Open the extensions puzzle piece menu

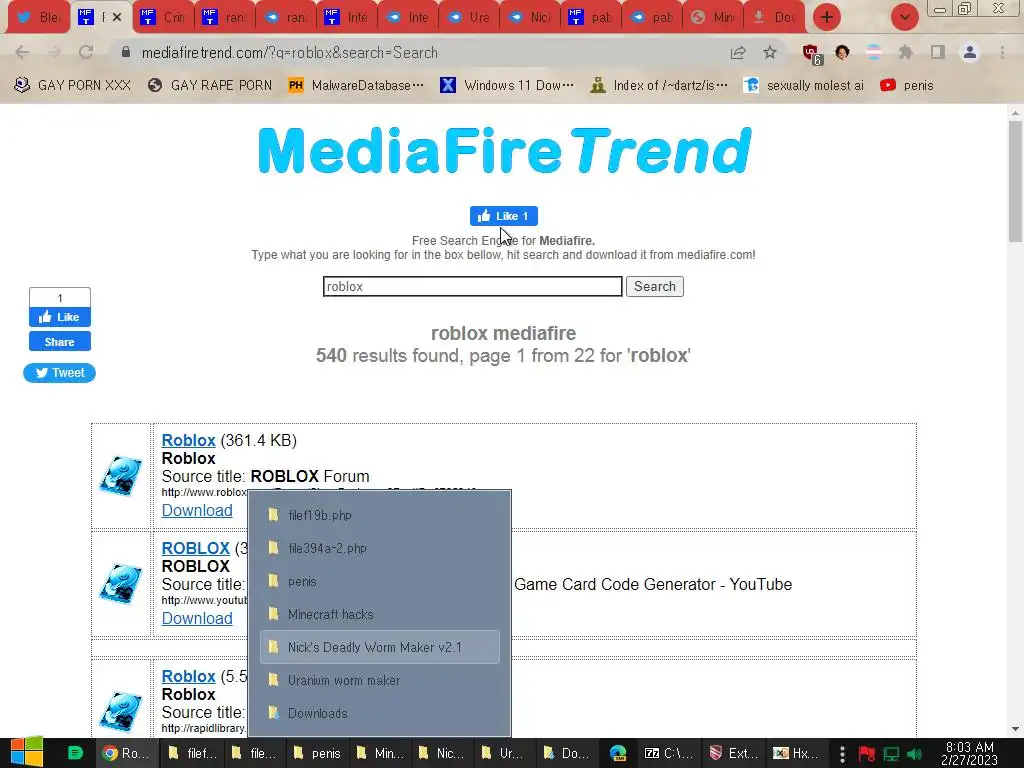coord(906,52)
